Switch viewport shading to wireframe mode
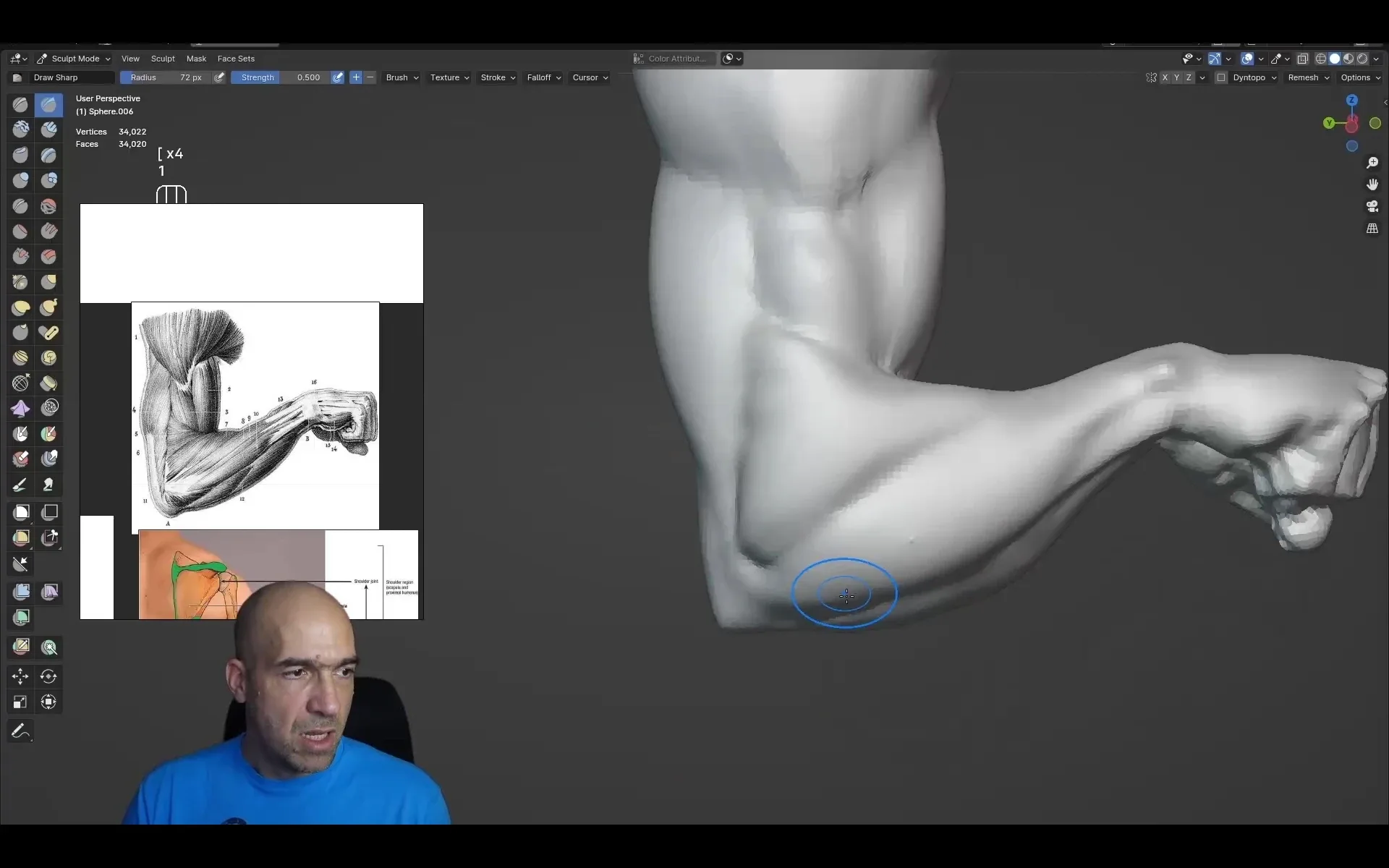Screen dimensions: 1389x868 pyautogui.click(x=1321, y=59)
